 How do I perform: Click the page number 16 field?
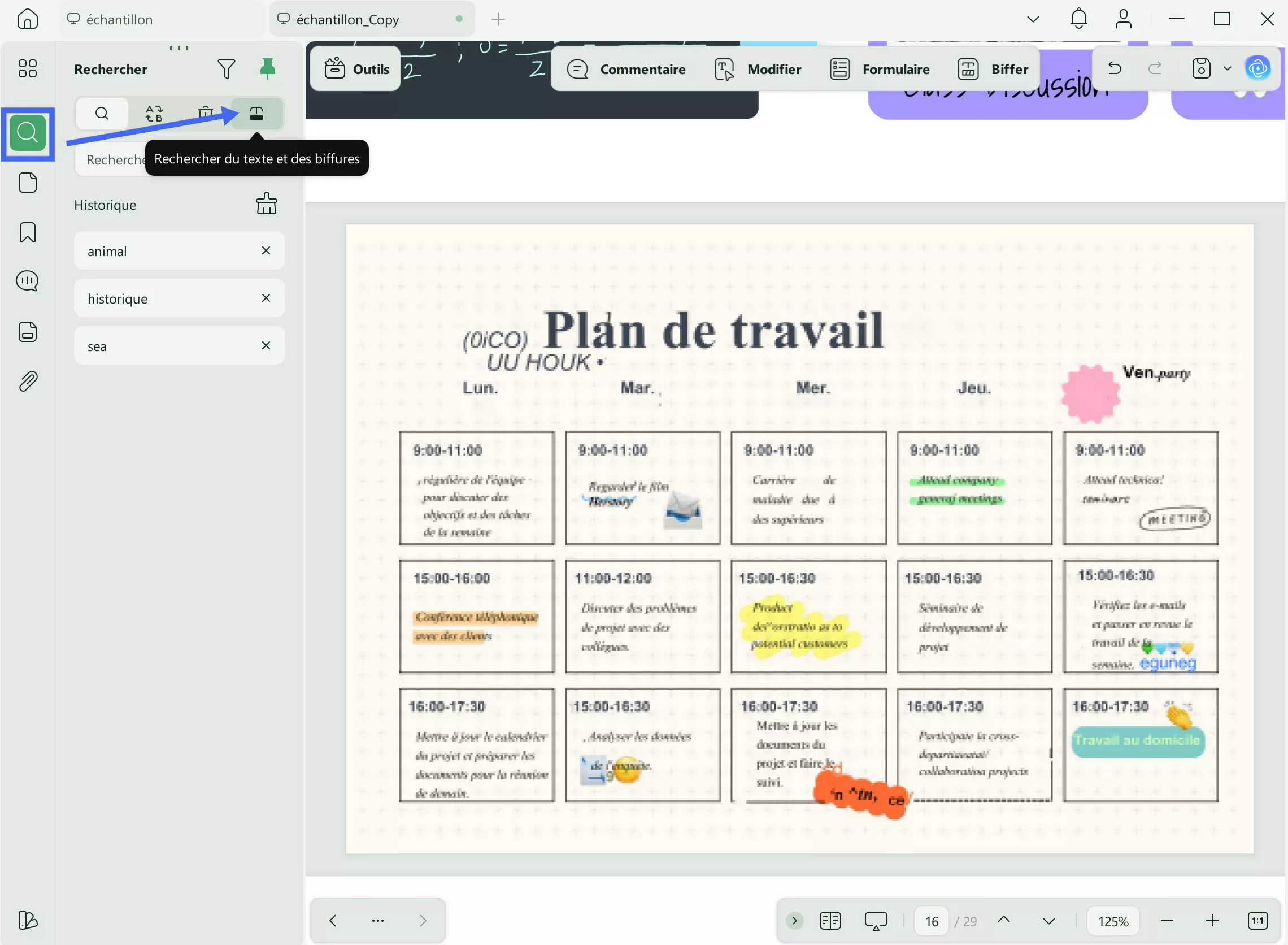click(x=932, y=921)
